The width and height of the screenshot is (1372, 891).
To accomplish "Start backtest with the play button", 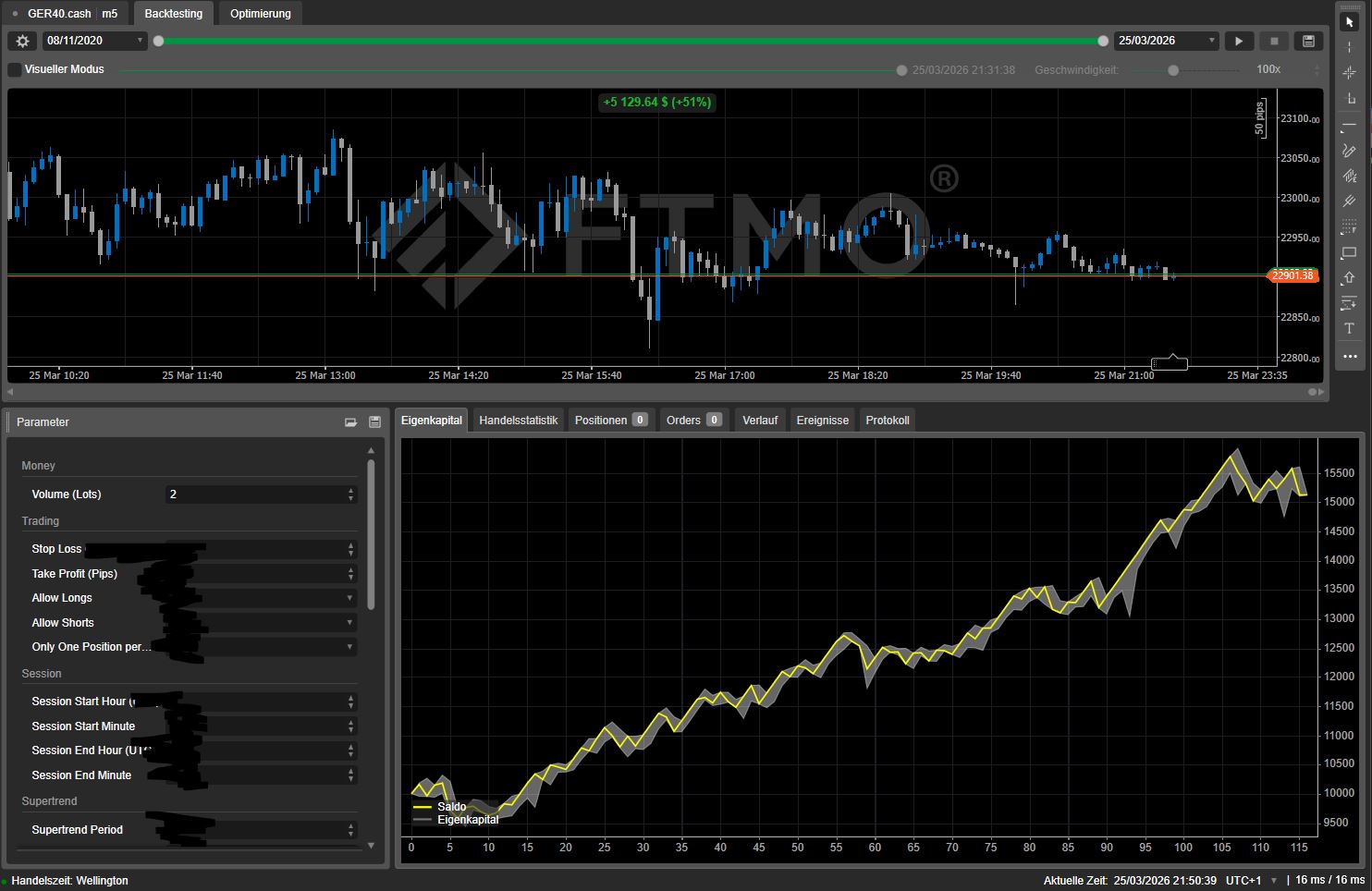I will (1239, 41).
